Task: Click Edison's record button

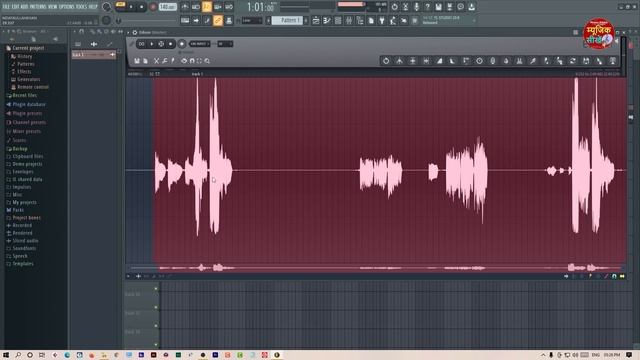Action: (182, 44)
